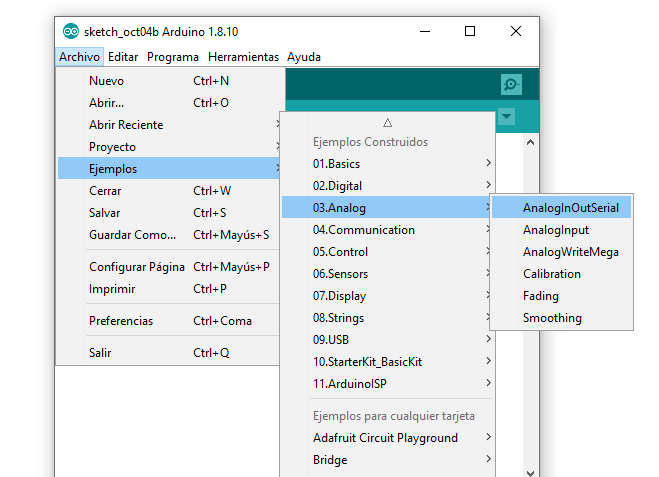Open Preferencias from Archivo menu
Image resolution: width=659 pixels, height=477 pixels.
coord(169,321)
